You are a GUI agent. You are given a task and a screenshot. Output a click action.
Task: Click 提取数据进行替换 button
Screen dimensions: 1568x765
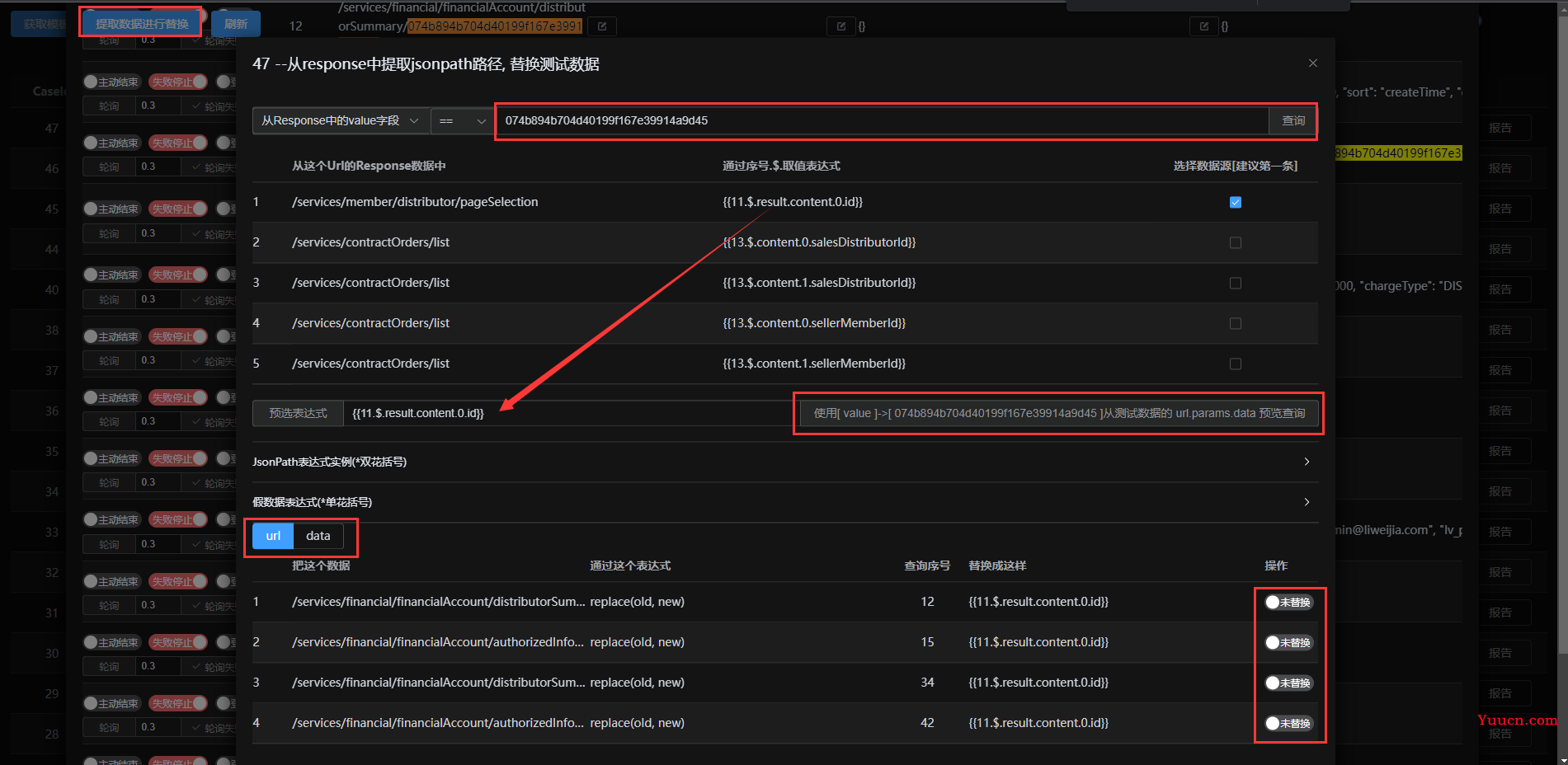(x=142, y=24)
